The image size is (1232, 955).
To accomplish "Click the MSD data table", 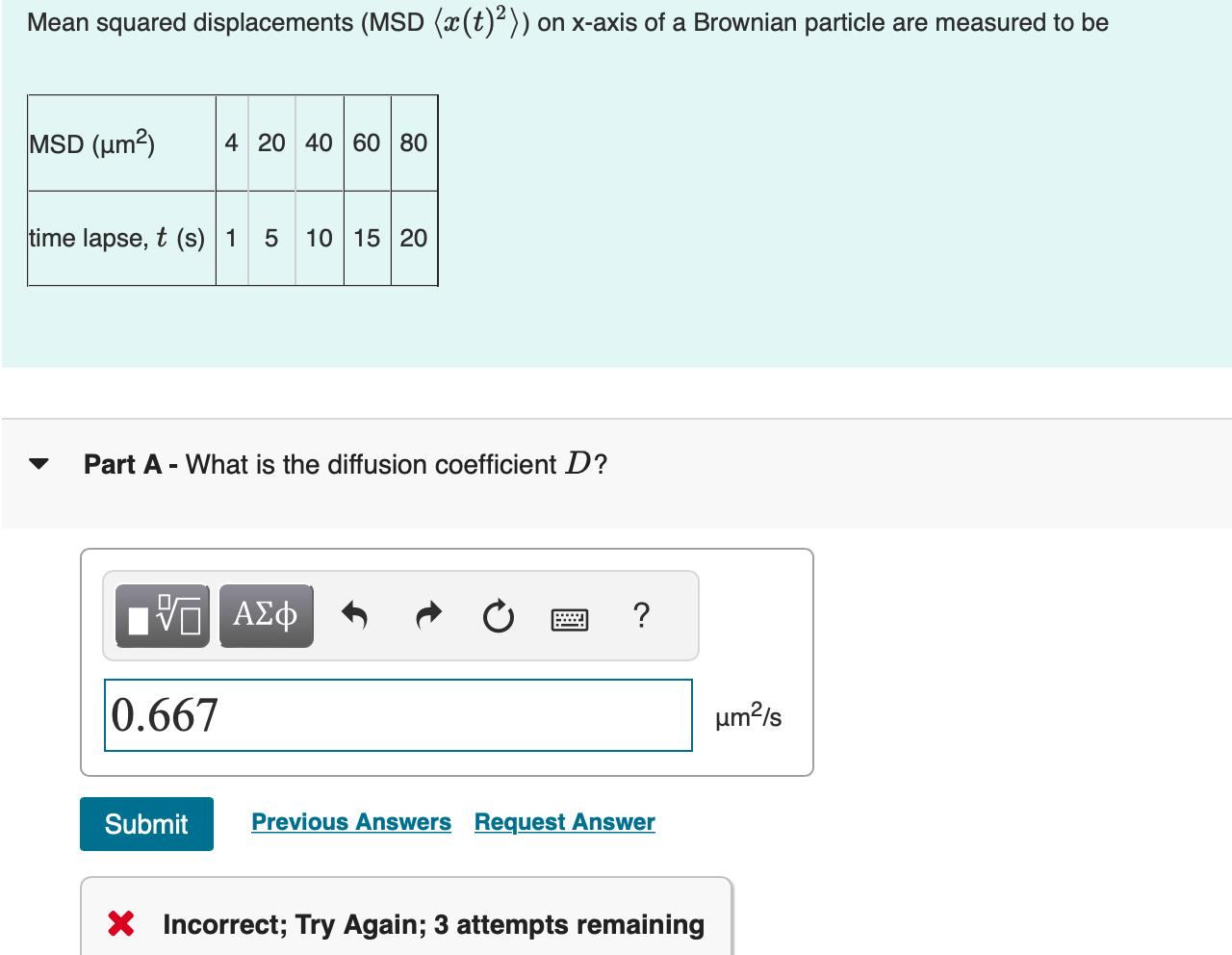I will pos(232,191).
